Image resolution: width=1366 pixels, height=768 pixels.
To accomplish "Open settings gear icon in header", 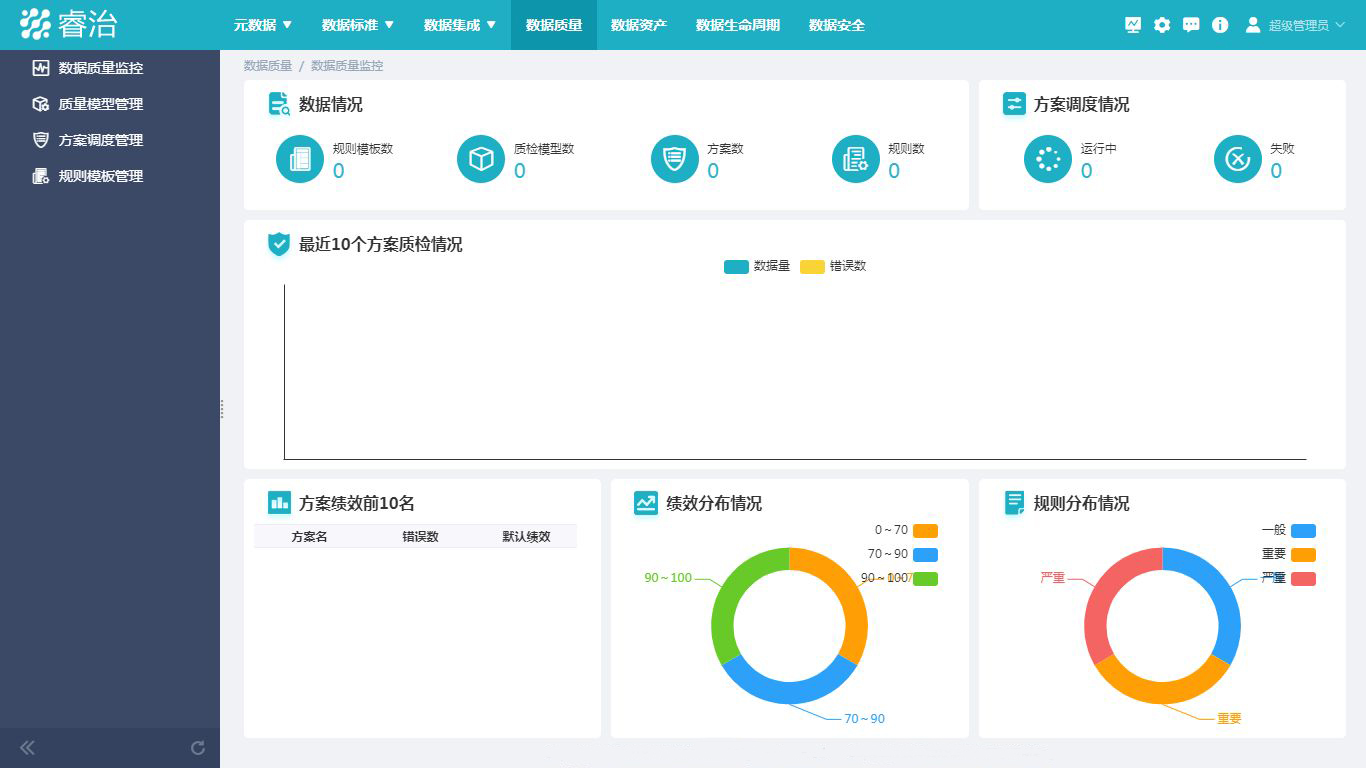I will point(1162,25).
